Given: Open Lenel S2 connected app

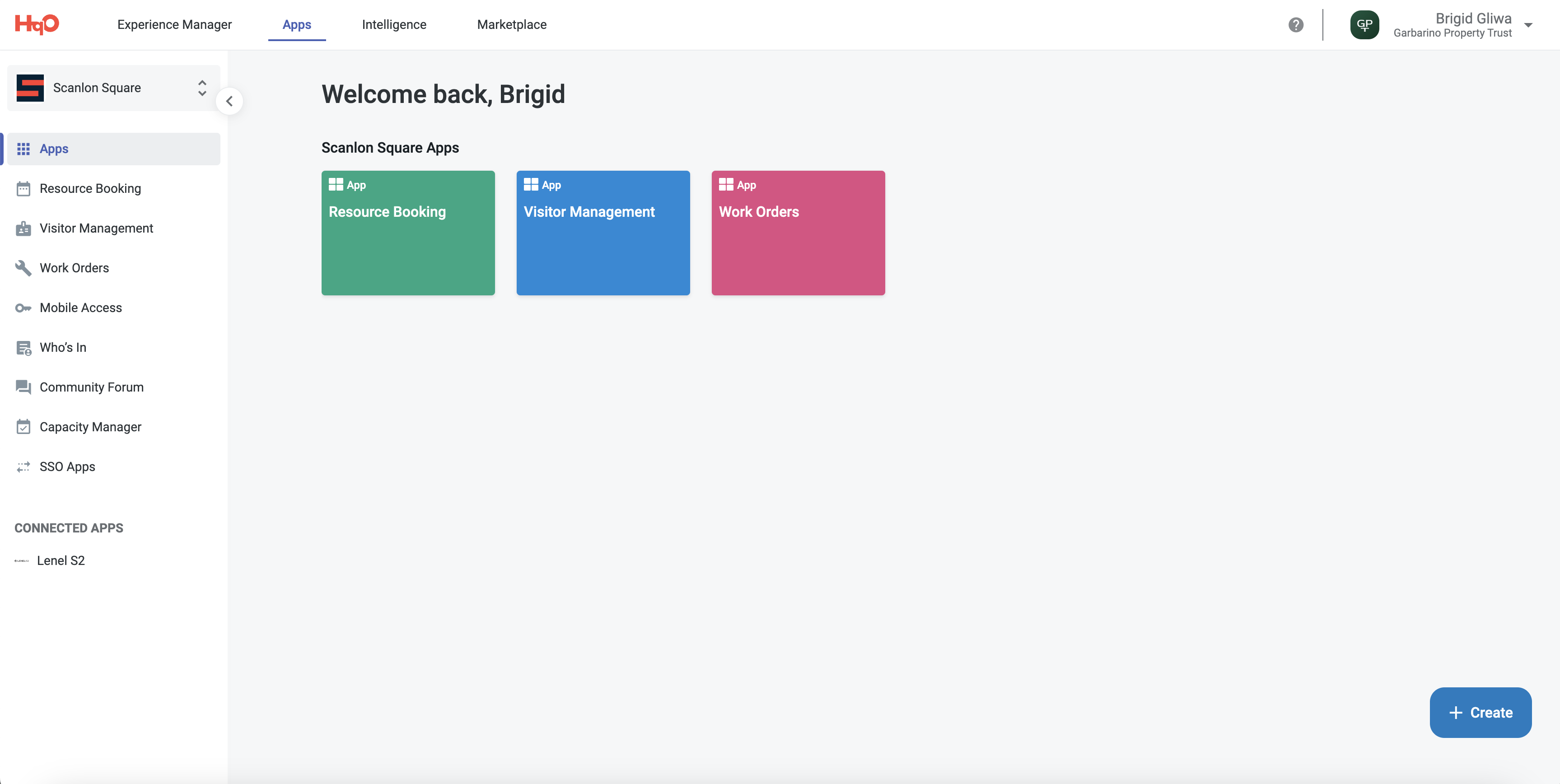Looking at the screenshot, I should point(61,560).
